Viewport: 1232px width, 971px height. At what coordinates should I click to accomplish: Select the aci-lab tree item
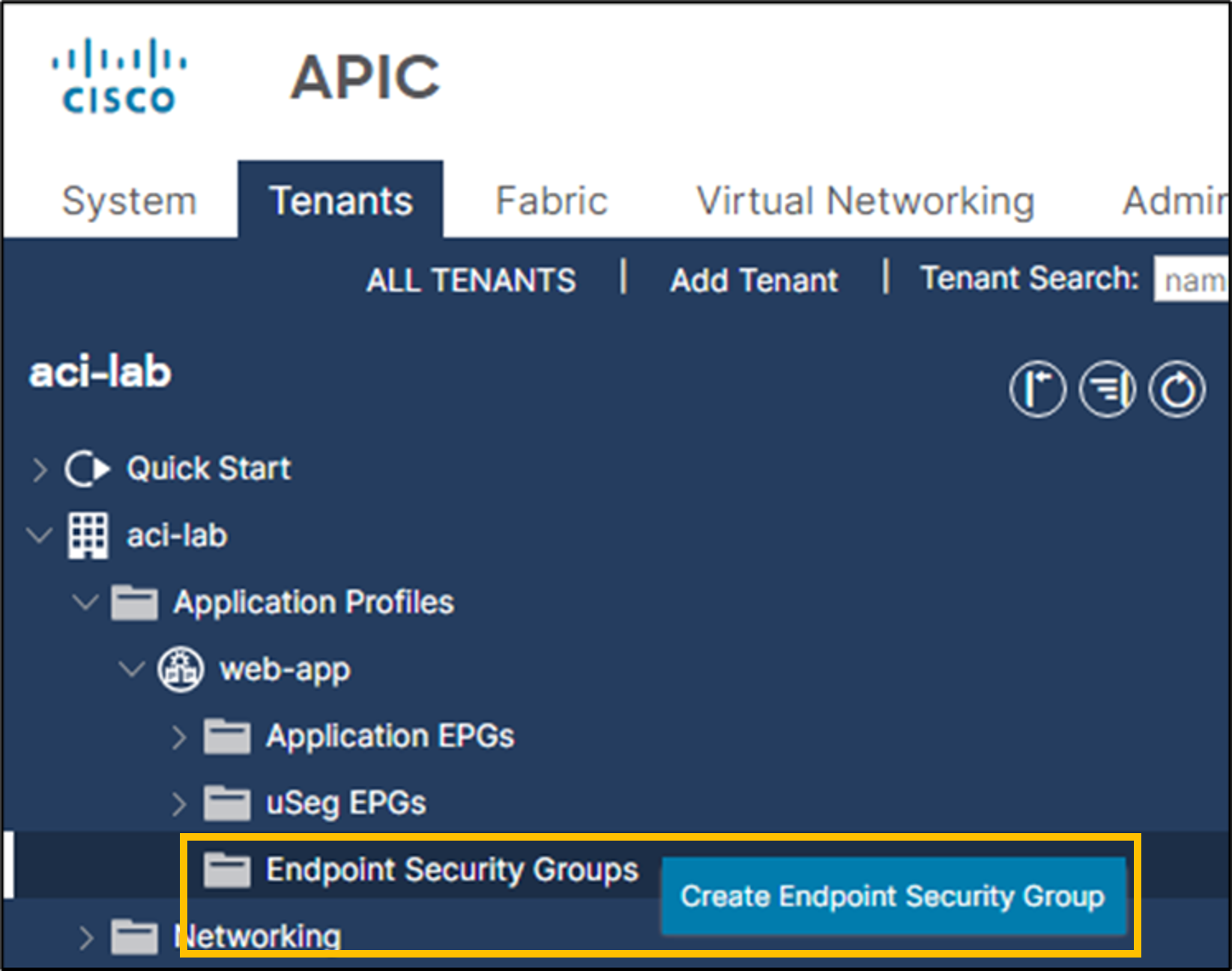(x=177, y=536)
